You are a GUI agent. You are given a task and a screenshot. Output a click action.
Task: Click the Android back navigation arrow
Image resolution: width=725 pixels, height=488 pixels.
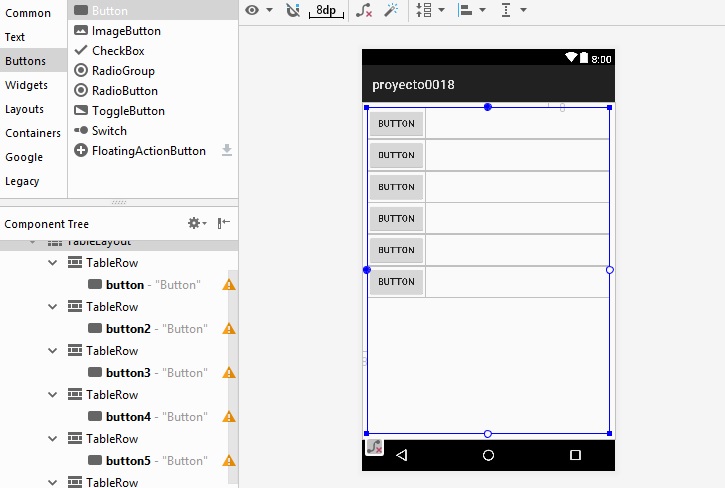pyautogui.click(x=402, y=455)
